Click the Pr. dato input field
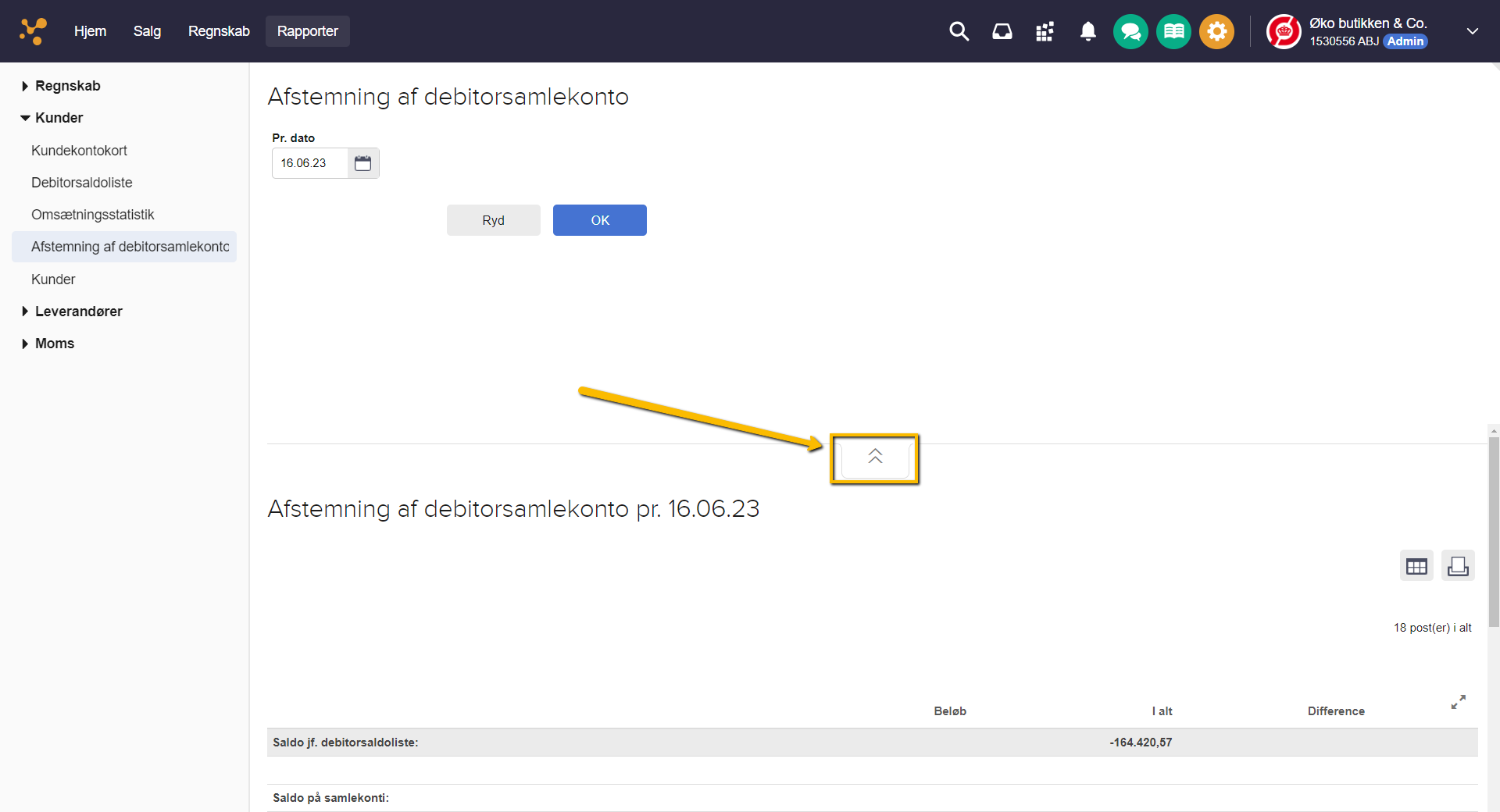The height and width of the screenshot is (812, 1500). click(x=310, y=163)
